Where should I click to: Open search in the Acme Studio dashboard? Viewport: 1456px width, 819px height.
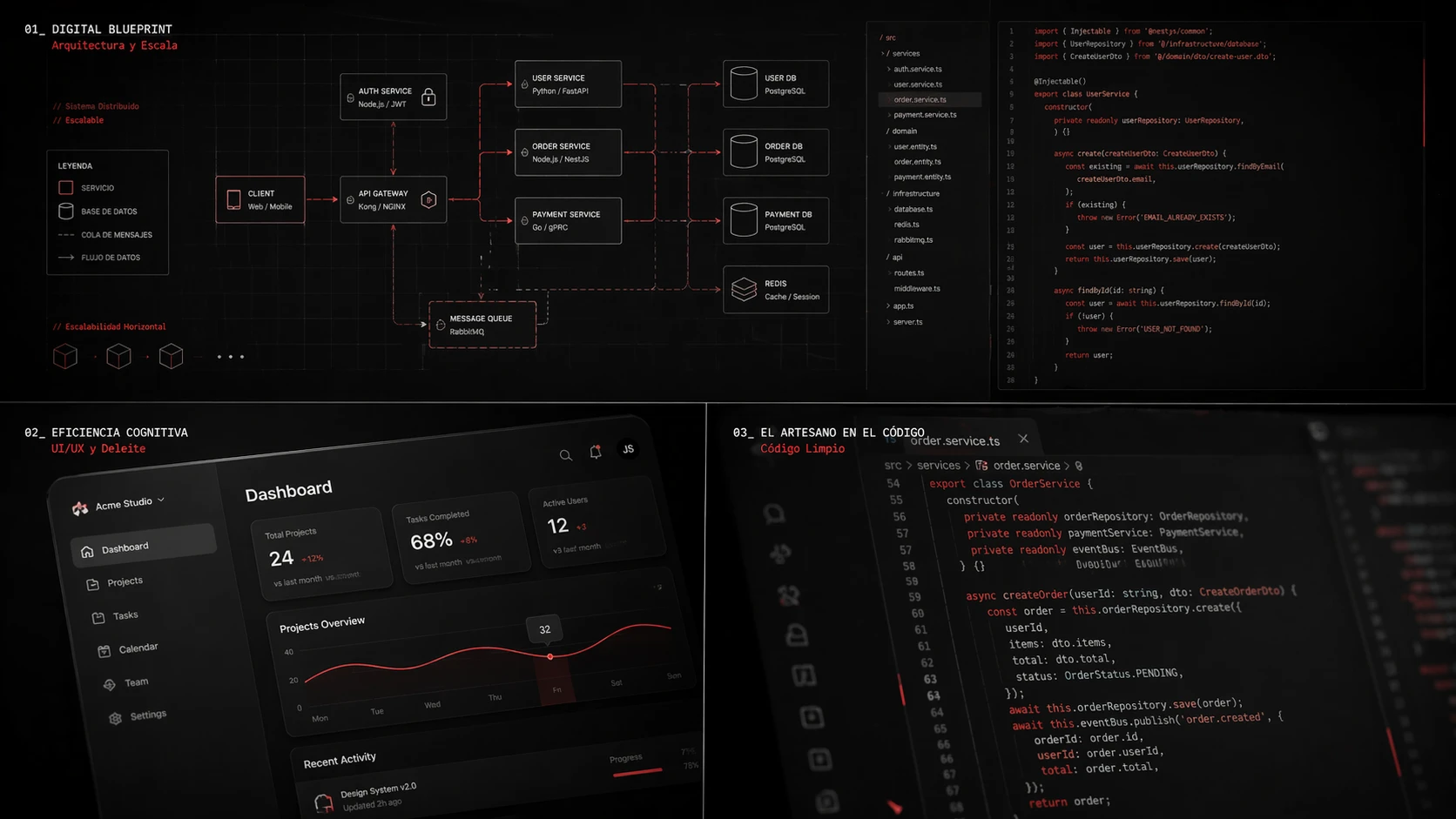565,455
